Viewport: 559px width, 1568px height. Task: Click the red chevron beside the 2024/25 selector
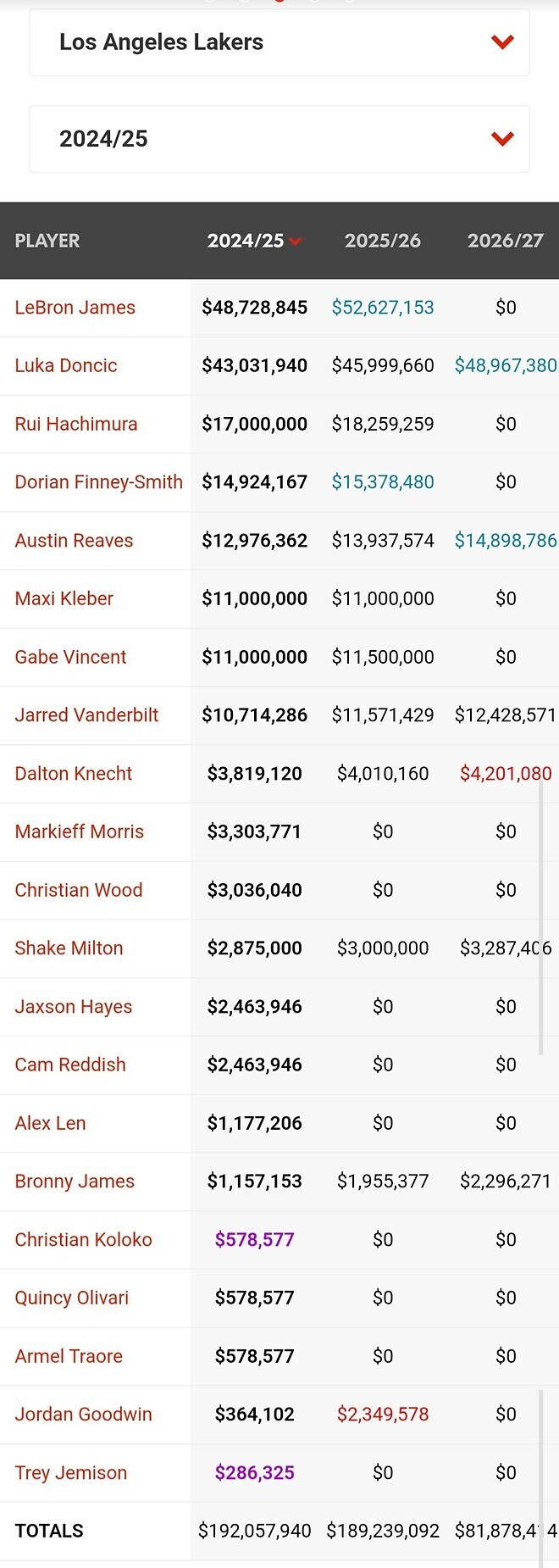pyautogui.click(x=503, y=139)
